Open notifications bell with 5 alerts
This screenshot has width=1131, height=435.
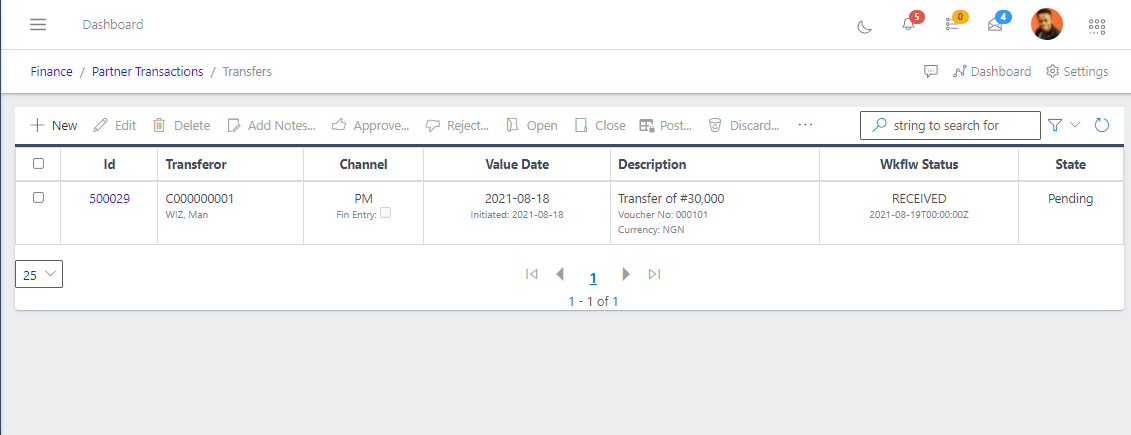(x=908, y=25)
